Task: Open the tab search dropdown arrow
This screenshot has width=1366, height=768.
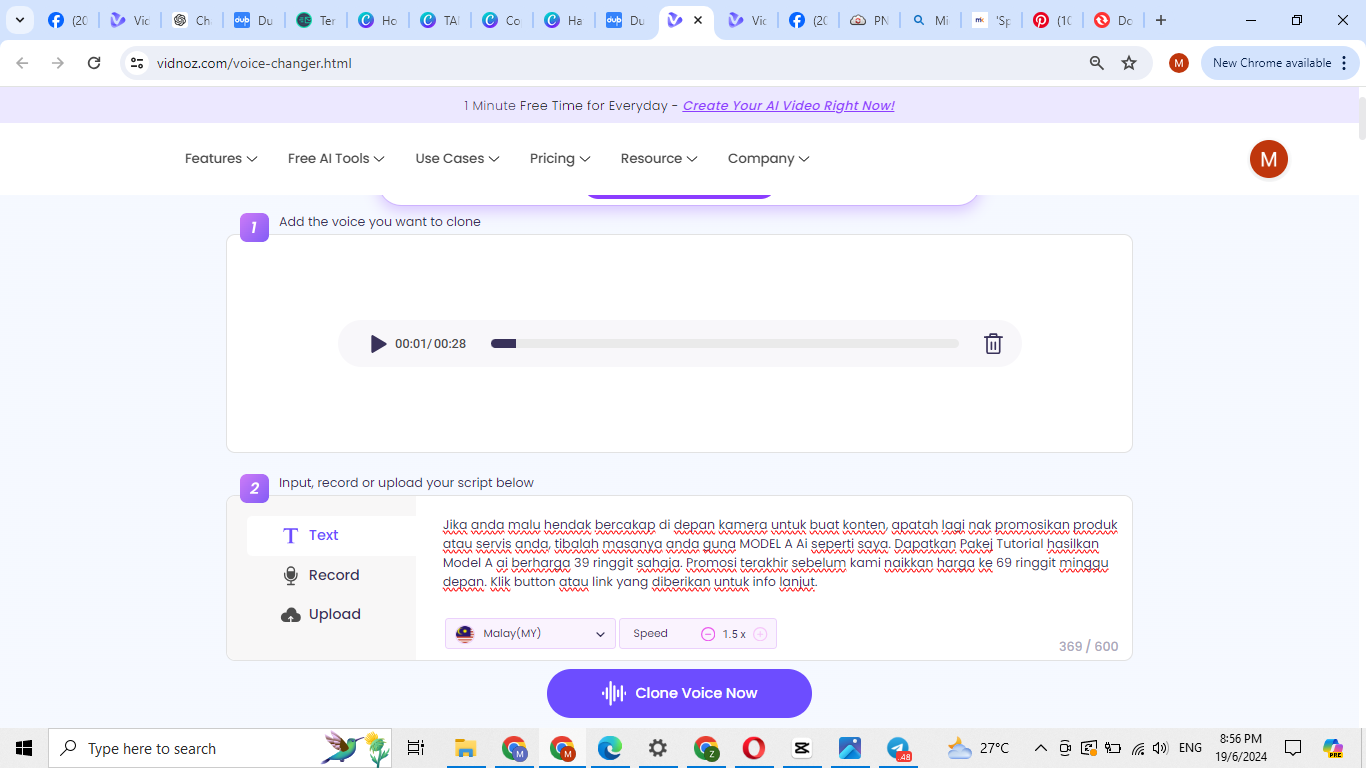Action: point(19,20)
